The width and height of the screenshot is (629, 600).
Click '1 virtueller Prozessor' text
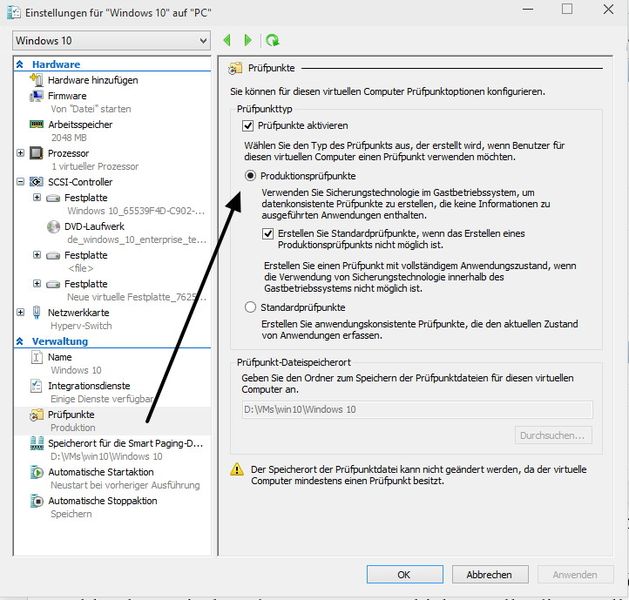(95, 166)
